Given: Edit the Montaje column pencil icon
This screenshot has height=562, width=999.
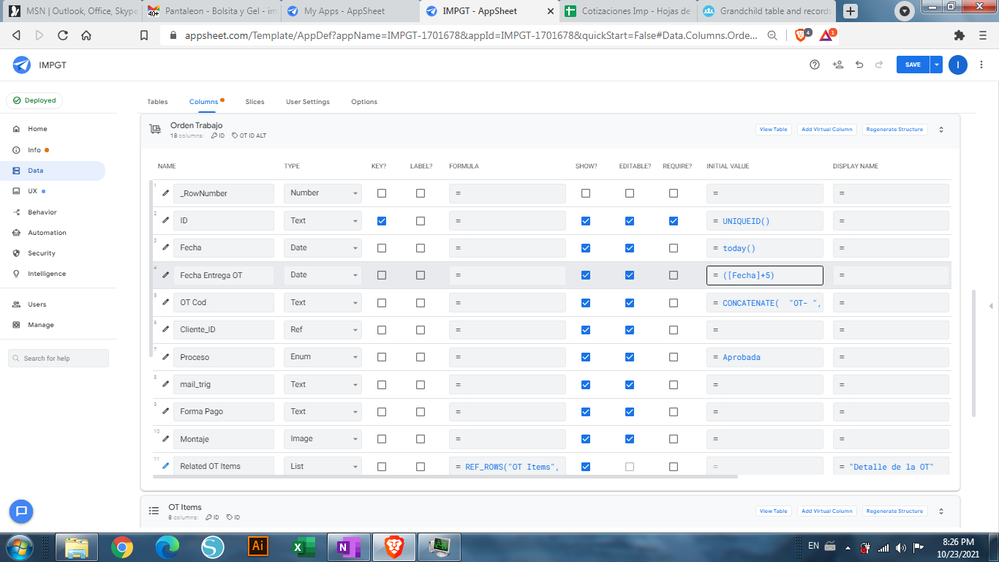Looking at the screenshot, I should click(166, 438).
